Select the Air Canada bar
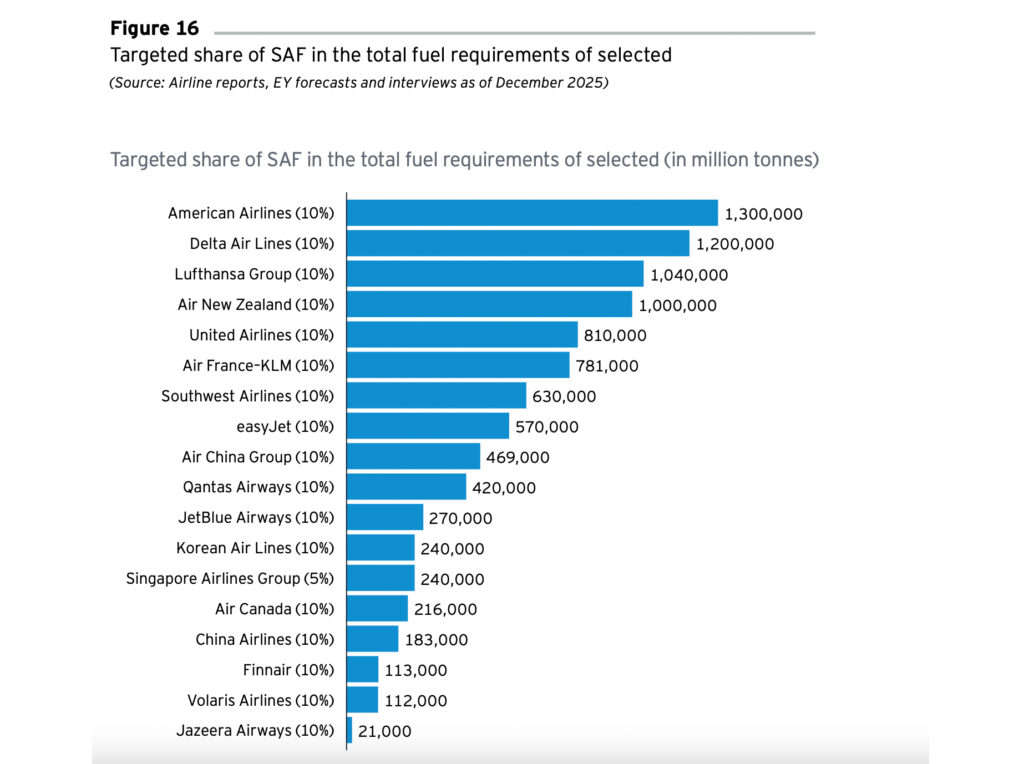This screenshot has height=764, width=1024. pos(377,609)
